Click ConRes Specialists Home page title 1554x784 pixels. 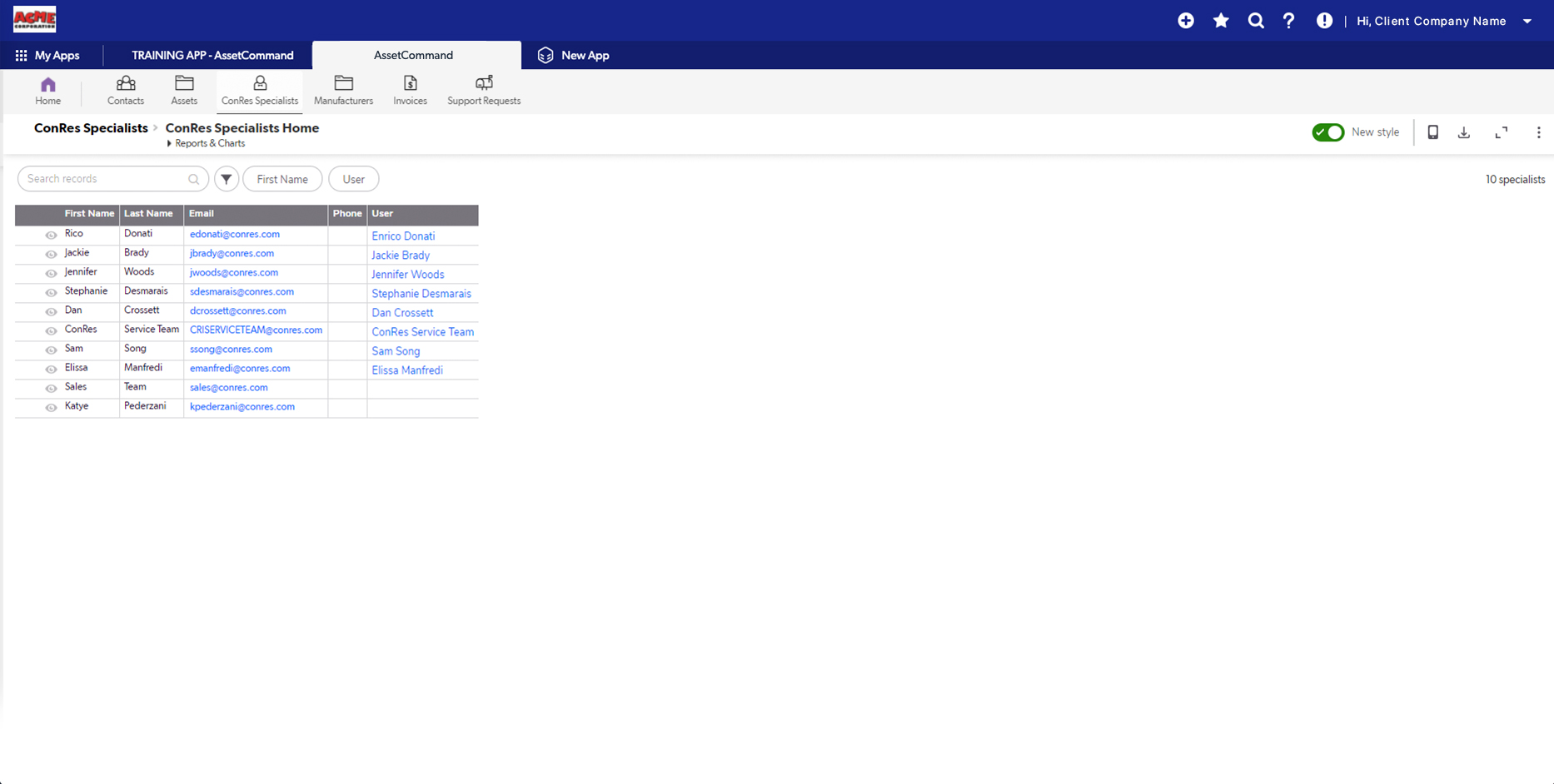(x=242, y=128)
